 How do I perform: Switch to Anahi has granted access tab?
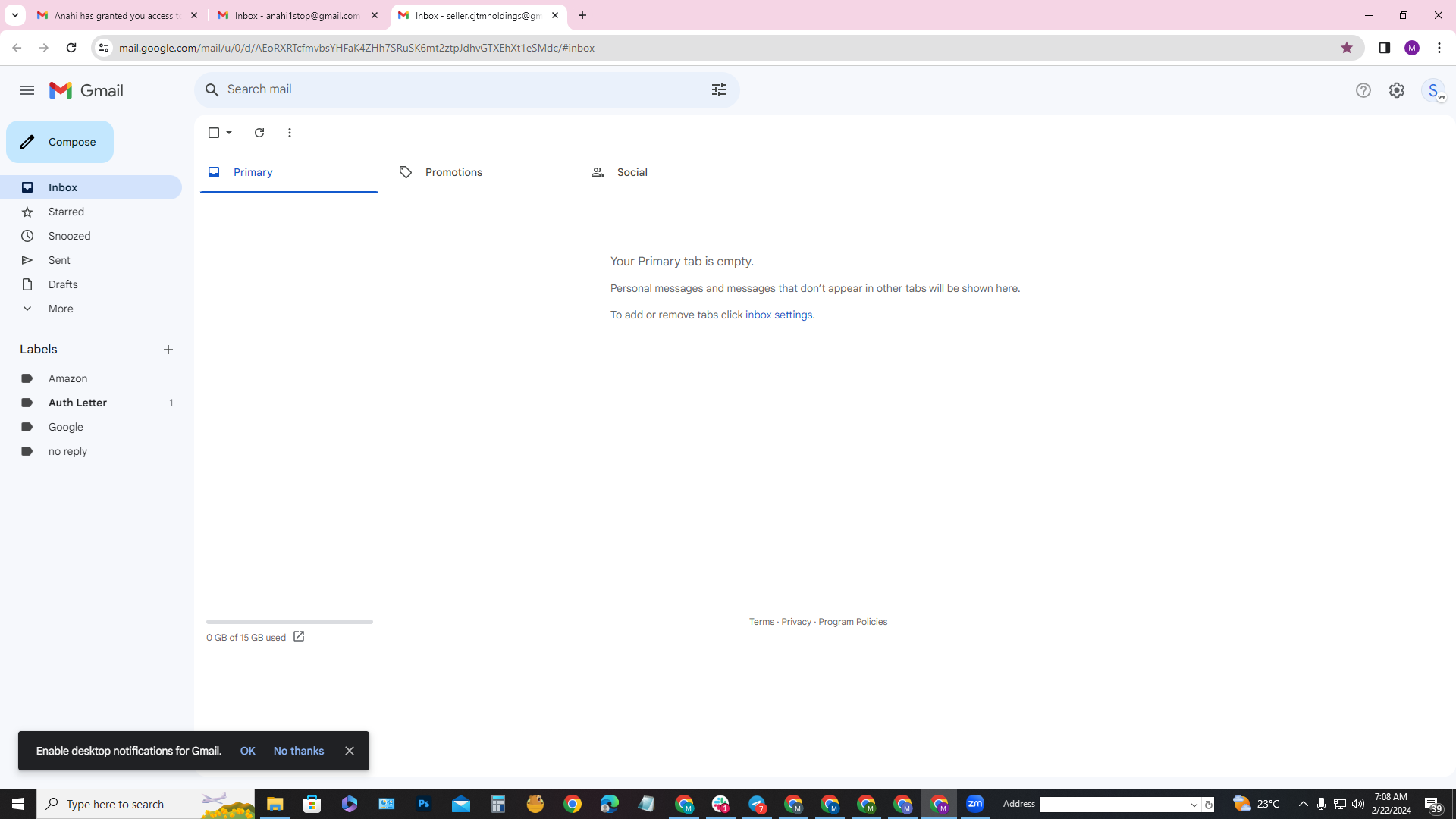[118, 15]
